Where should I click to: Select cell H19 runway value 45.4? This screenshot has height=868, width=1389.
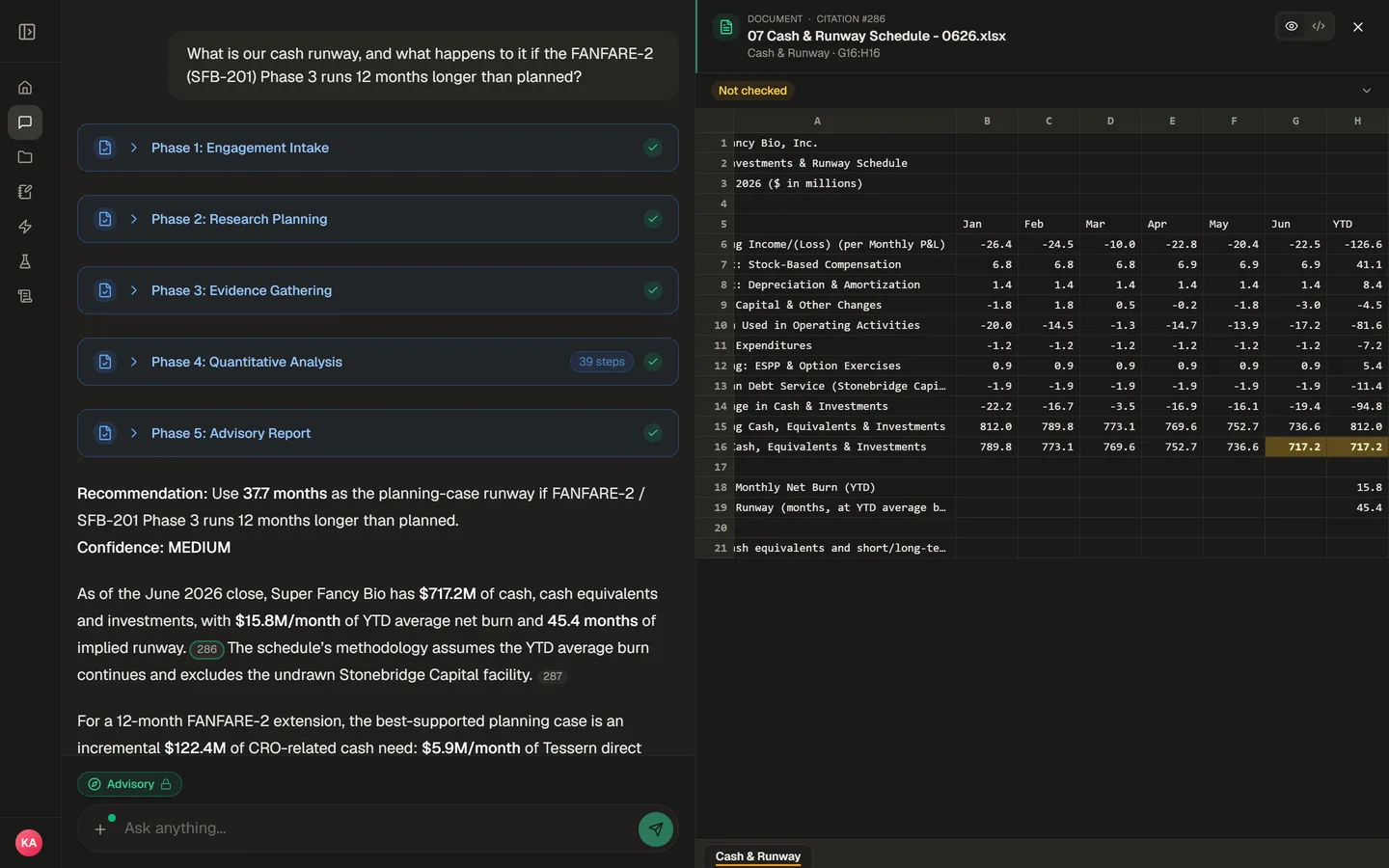[1357, 507]
